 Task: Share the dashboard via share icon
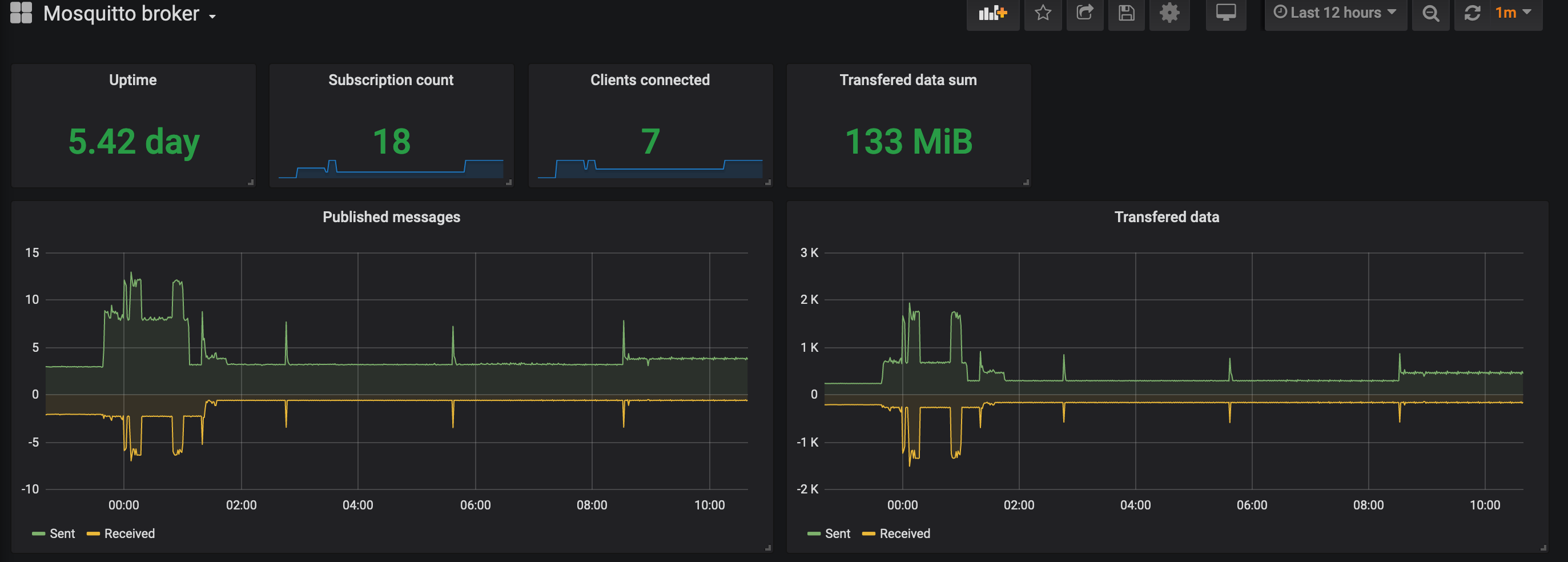point(1085,13)
